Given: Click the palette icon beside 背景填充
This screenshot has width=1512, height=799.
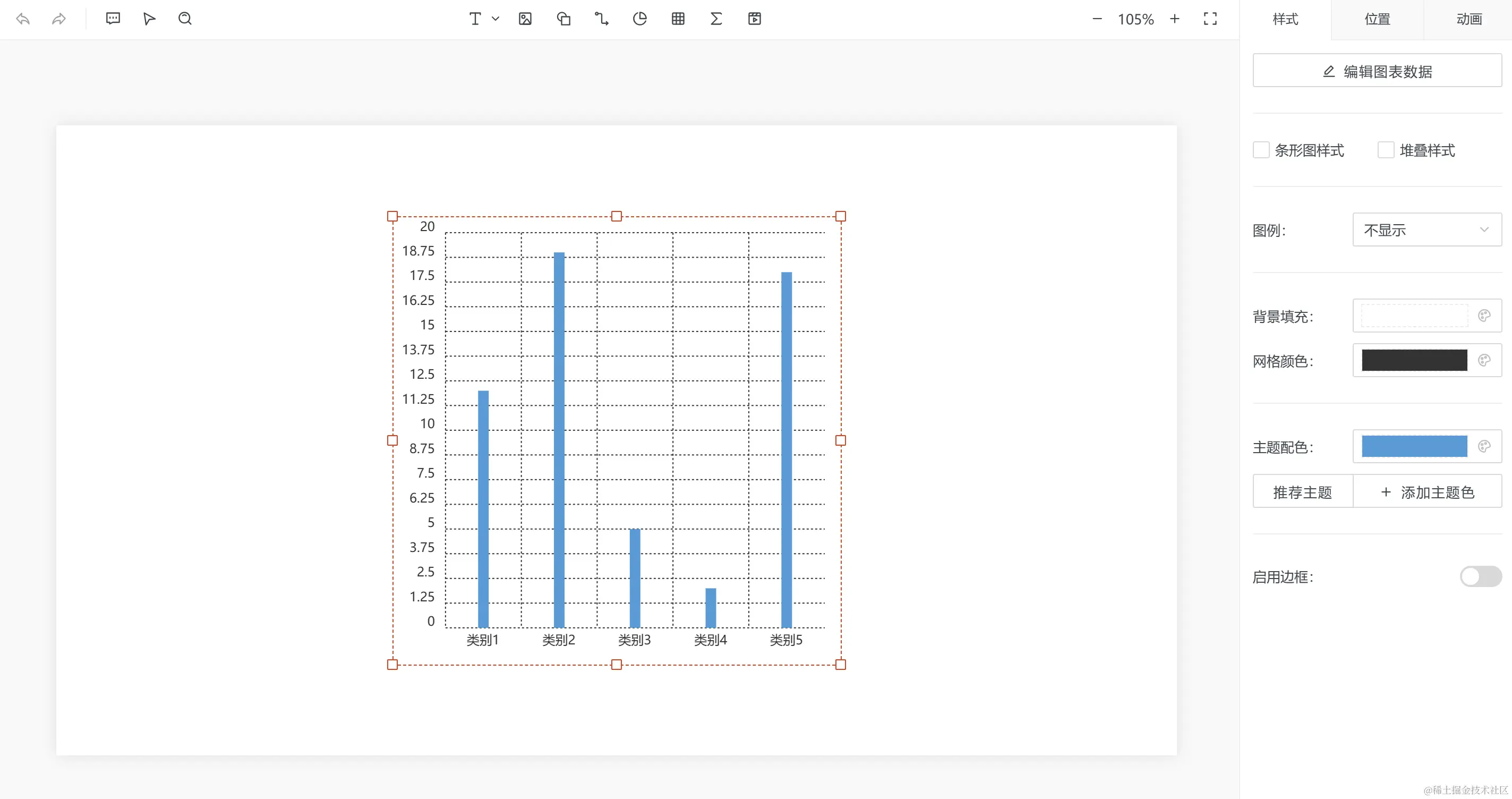Looking at the screenshot, I should pyautogui.click(x=1484, y=316).
